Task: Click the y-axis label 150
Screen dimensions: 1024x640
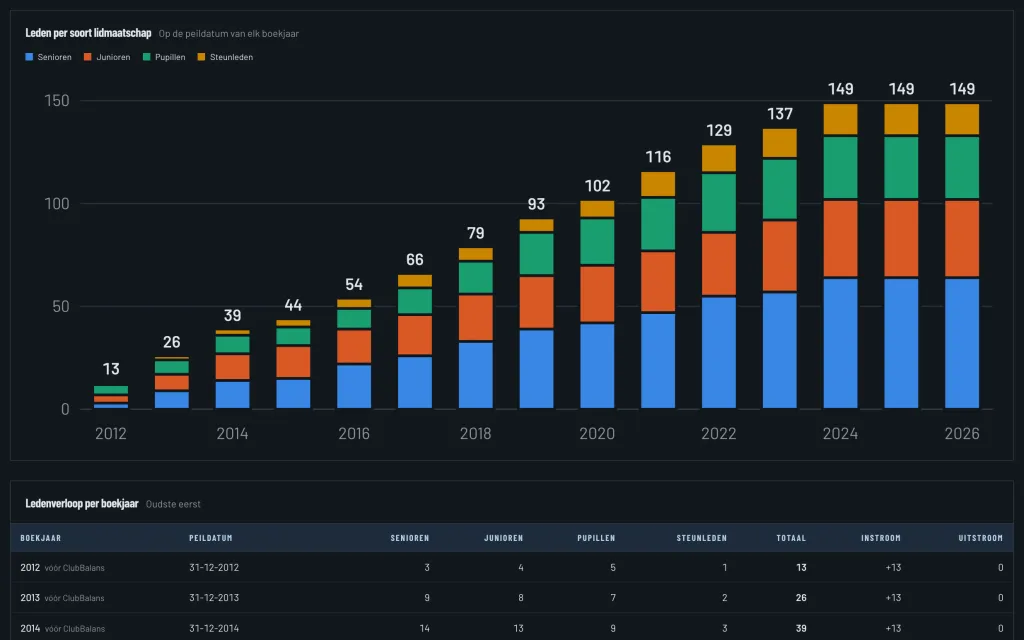Action: [57, 101]
